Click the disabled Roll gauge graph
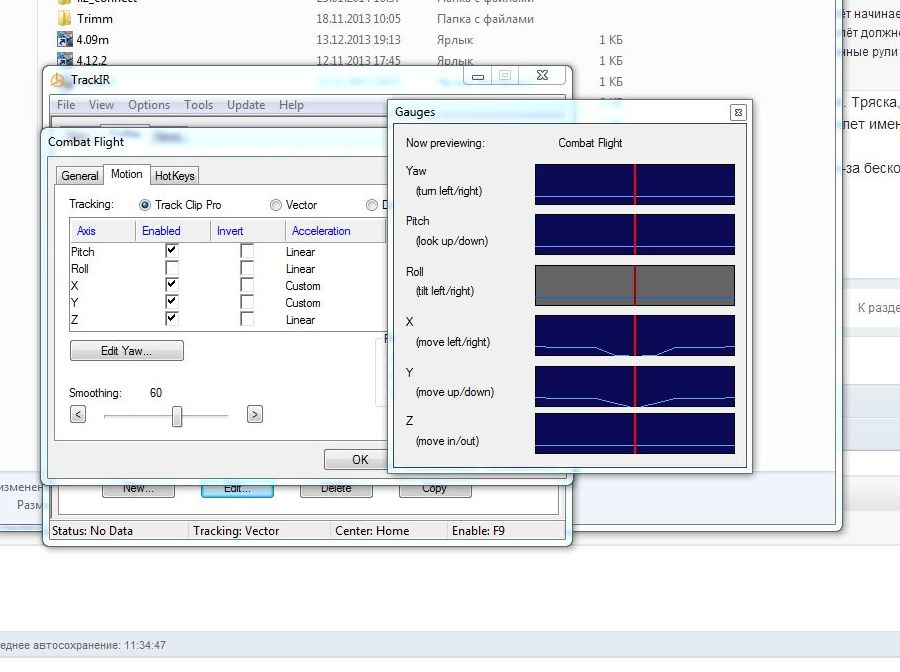The width and height of the screenshot is (900, 672). click(635, 285)
